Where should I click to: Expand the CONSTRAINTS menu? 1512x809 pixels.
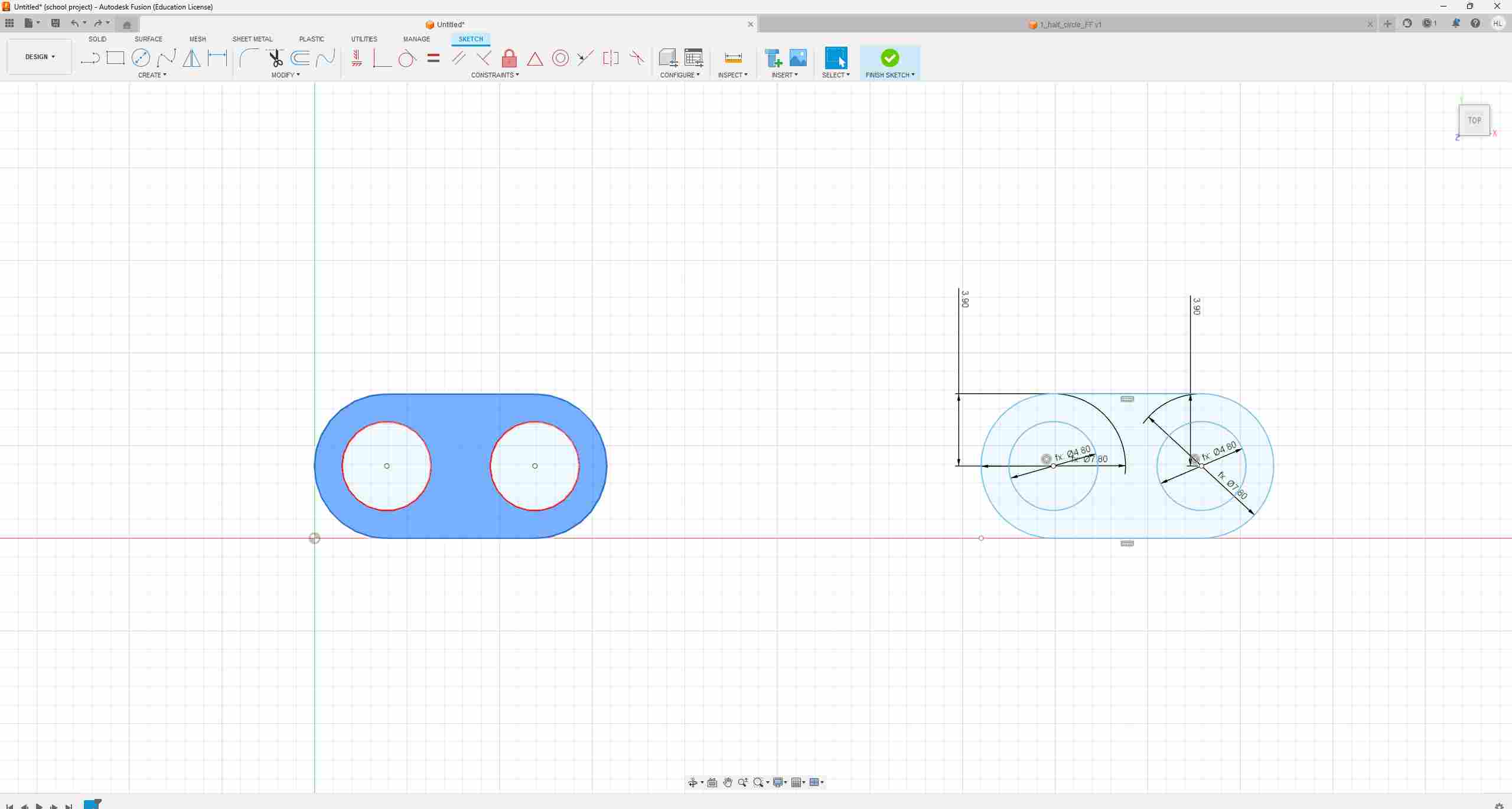point(495,75)
